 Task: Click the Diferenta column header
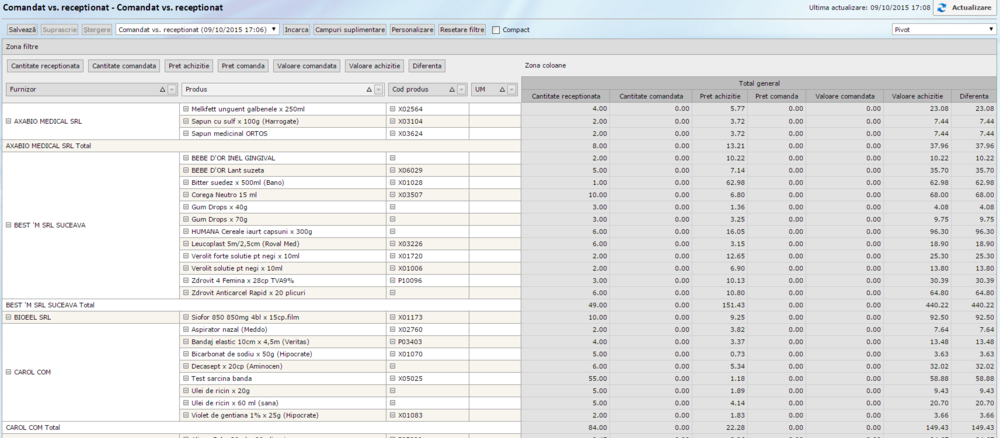click(973, 96)
